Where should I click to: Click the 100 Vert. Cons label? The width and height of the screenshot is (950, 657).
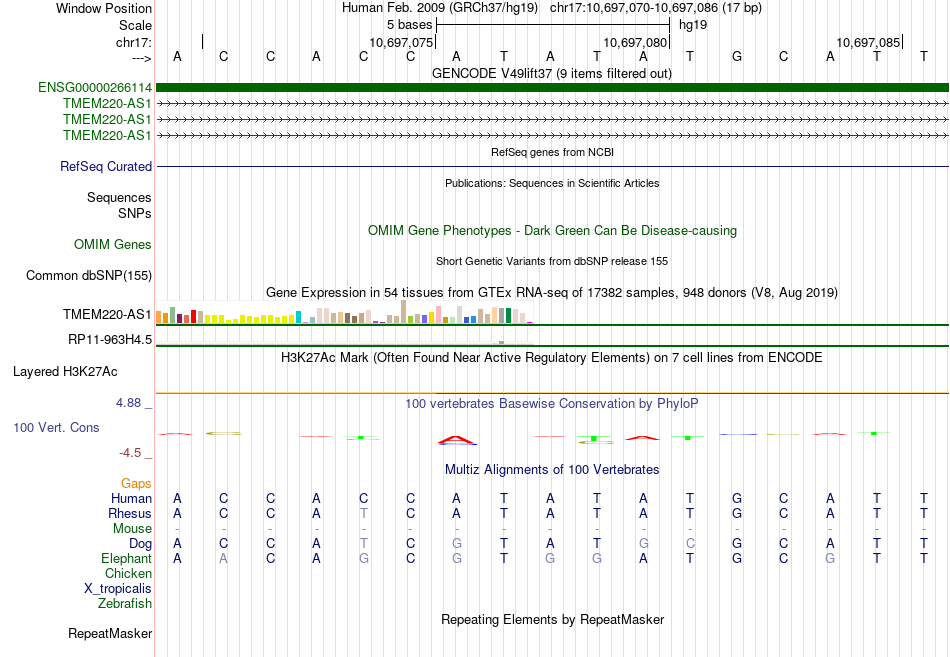56,427
